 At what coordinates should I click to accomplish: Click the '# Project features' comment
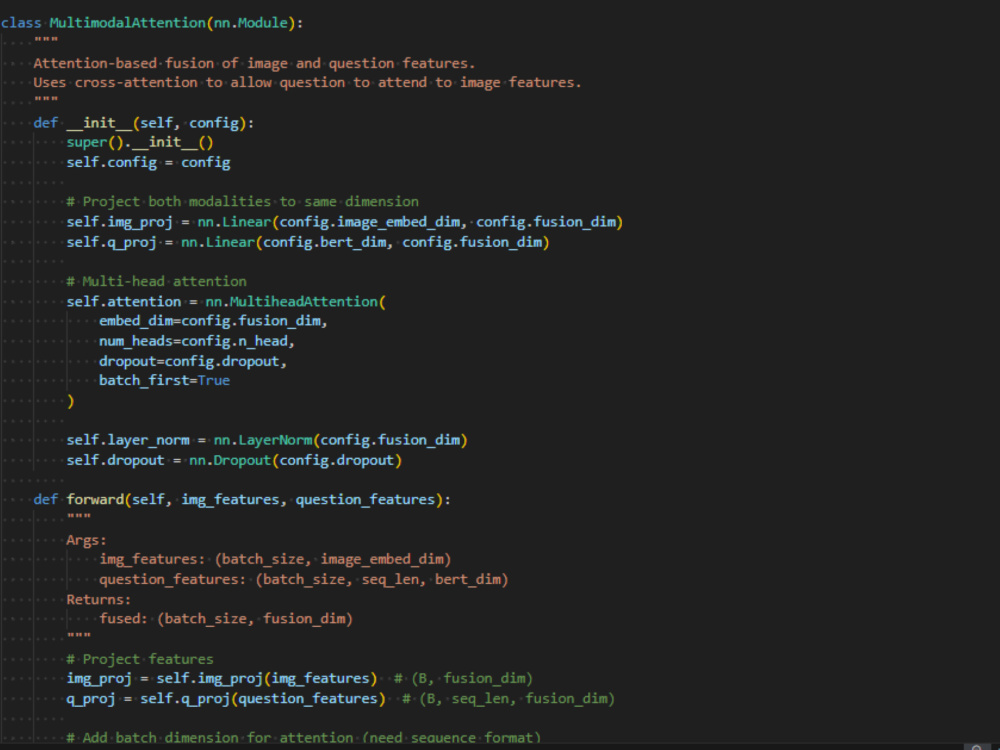140,659
